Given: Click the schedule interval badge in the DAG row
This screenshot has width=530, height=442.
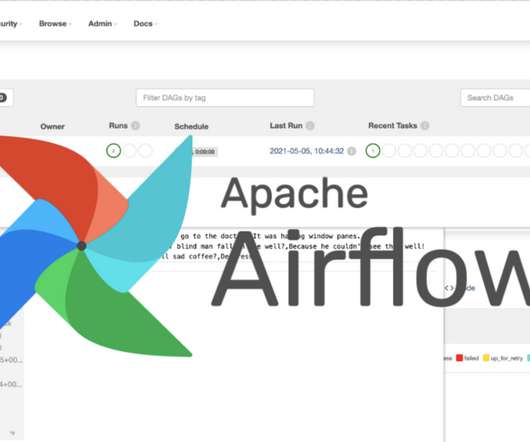Looking at the screenshot, I should pos(204,151).
